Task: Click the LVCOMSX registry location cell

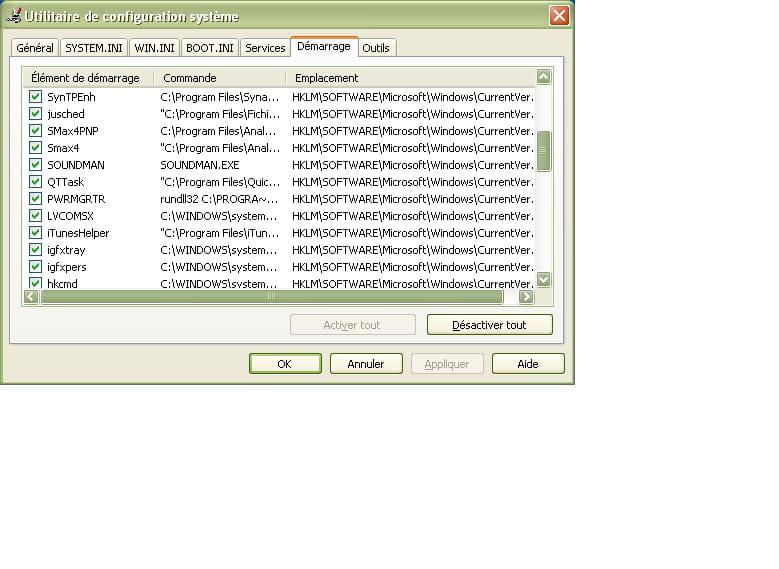Action: (413, 216)
